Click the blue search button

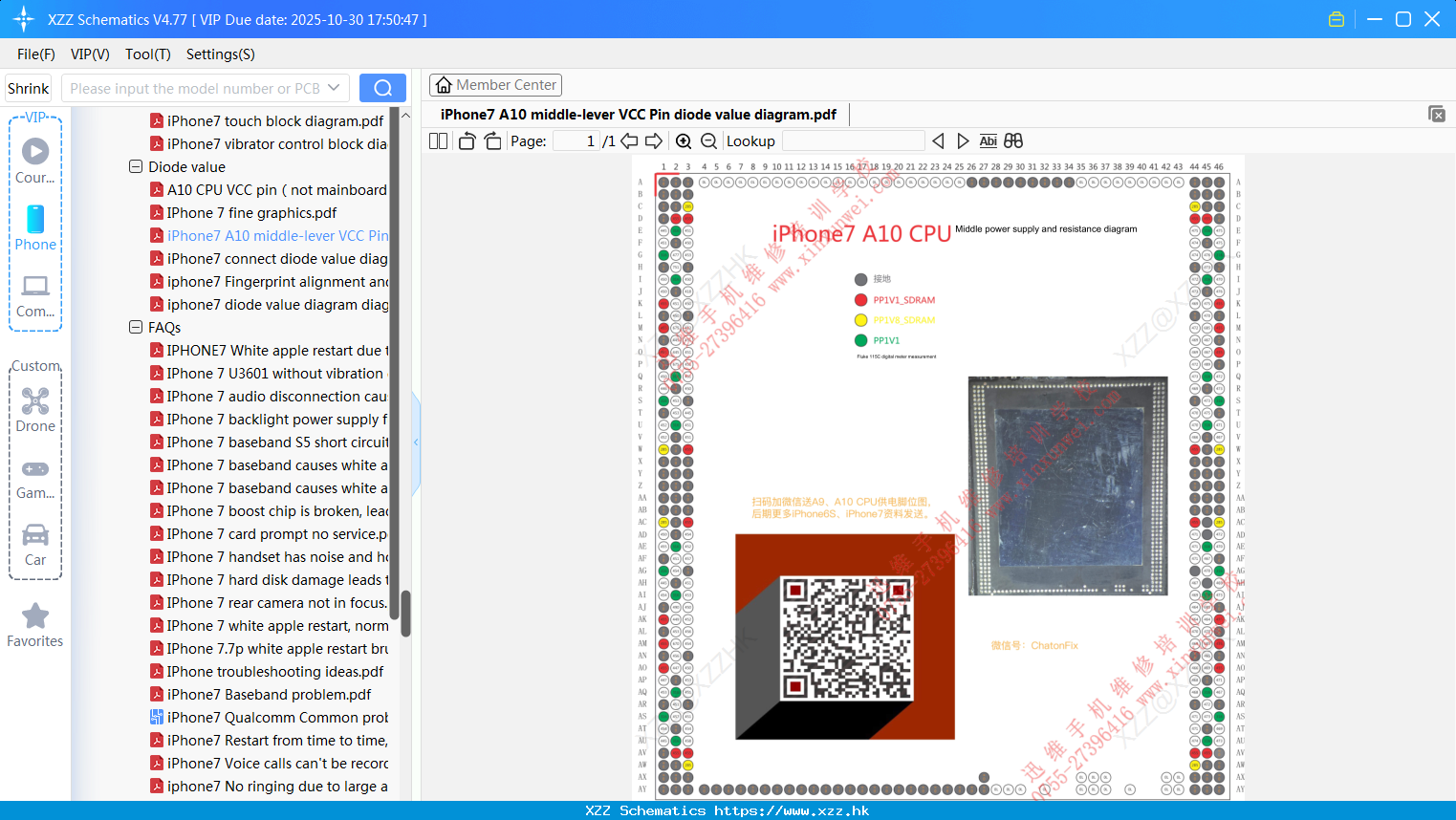point(382,88)
